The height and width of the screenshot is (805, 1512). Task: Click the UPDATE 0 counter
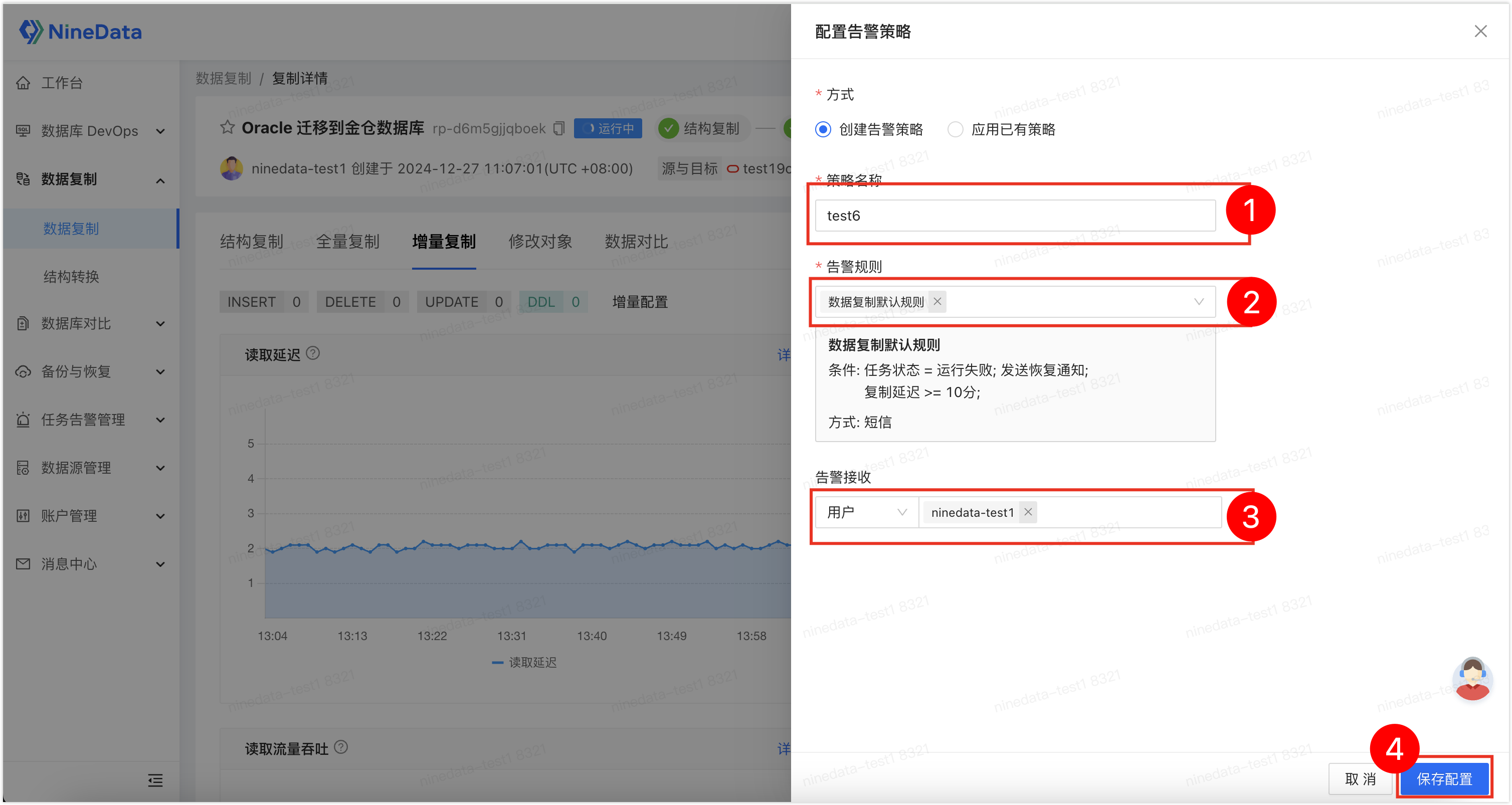pos(464,302)
